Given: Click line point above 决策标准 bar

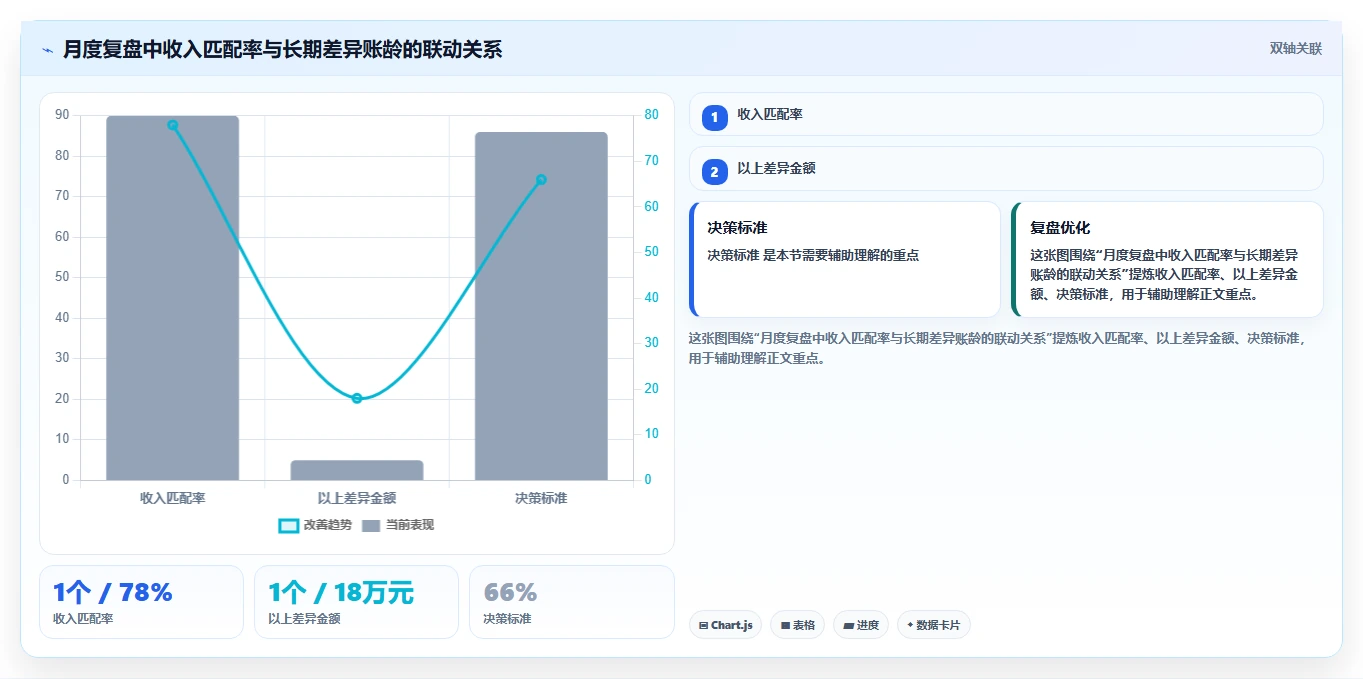Looking at the screenshot, I should [541, 180].
